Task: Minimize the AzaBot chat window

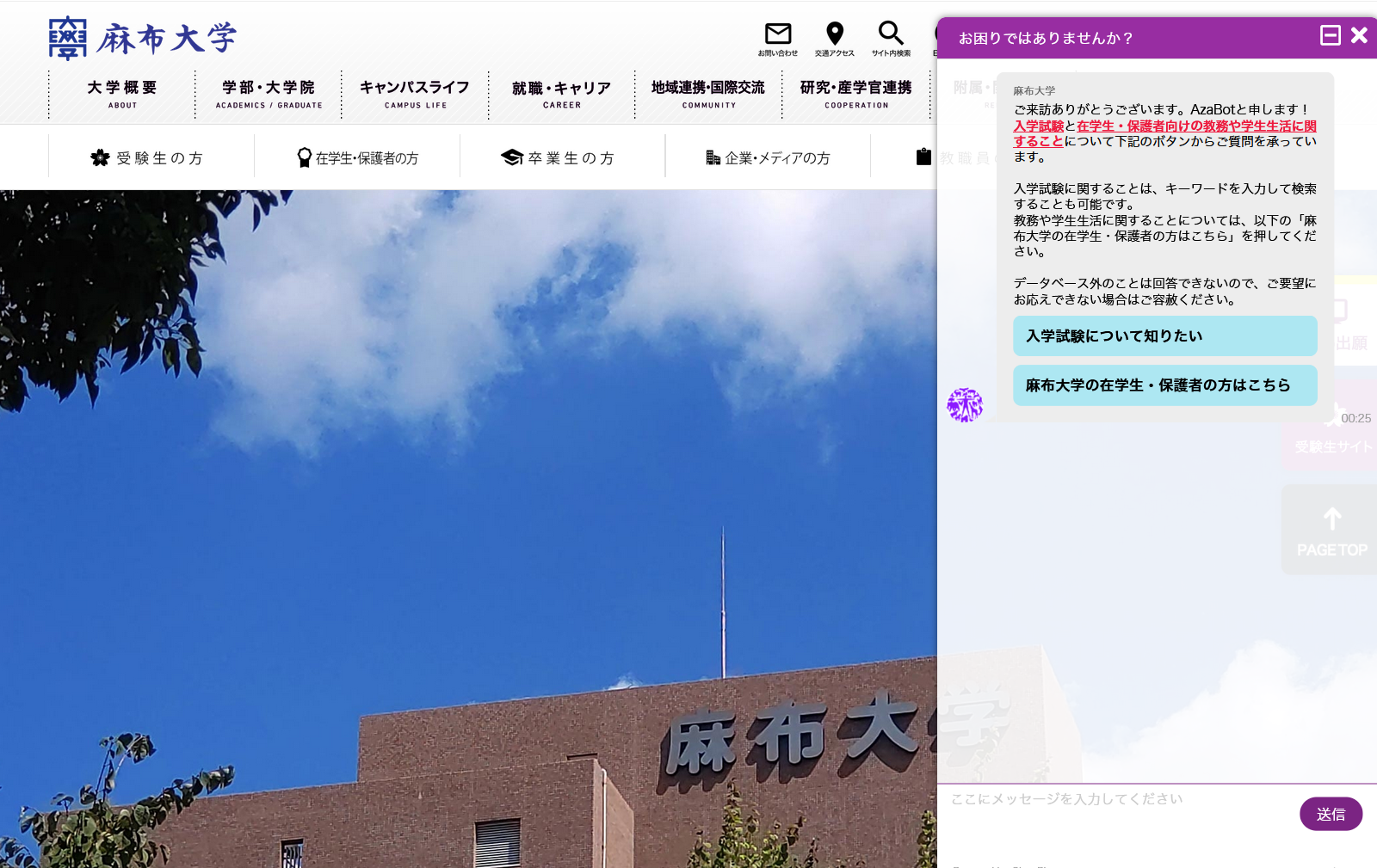Action: [1331, 35]
